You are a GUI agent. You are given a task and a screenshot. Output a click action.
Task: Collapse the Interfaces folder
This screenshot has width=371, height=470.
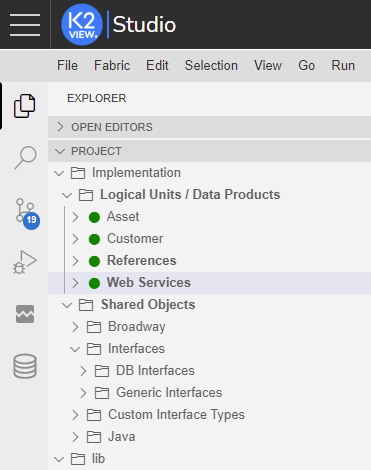75,349
